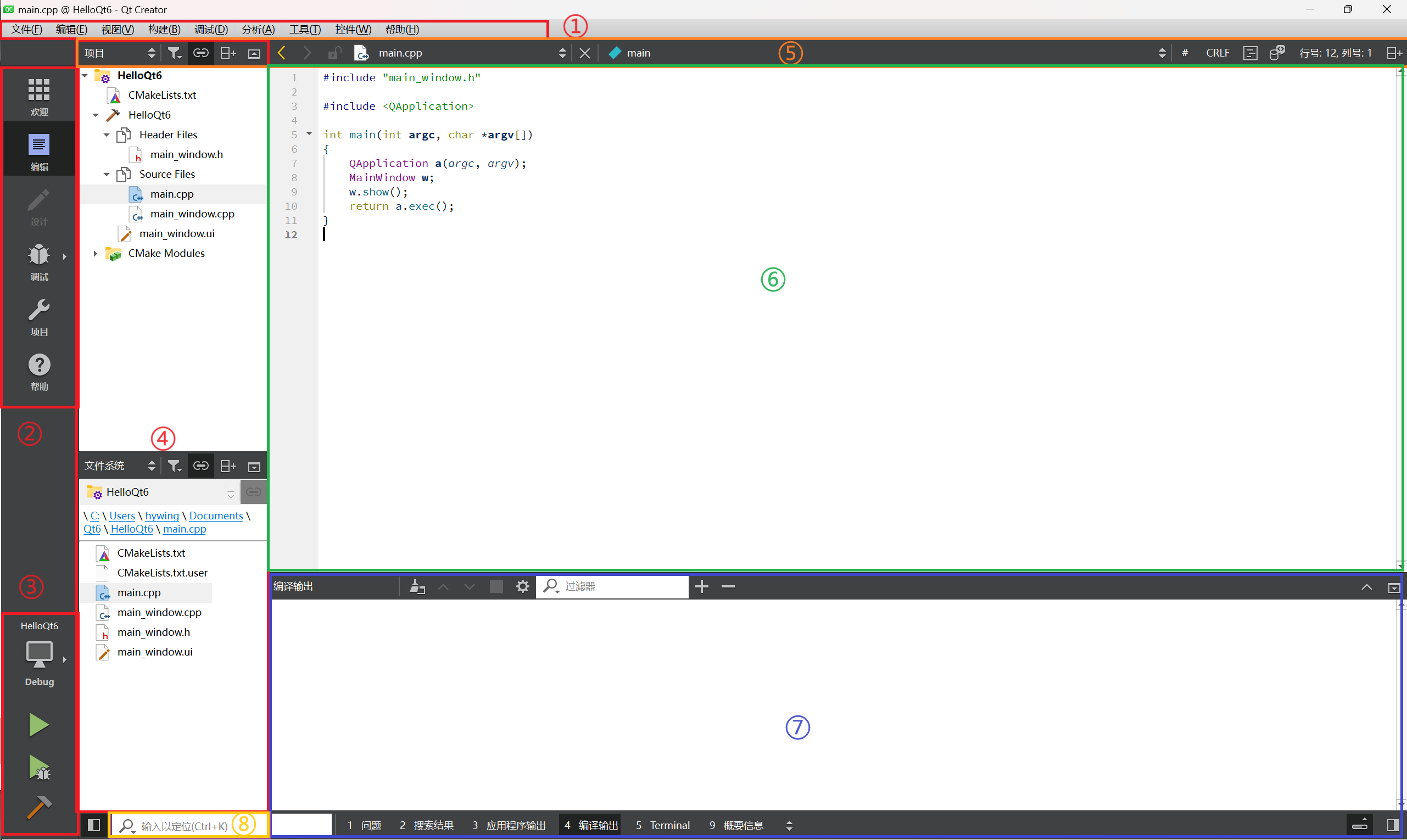
Task: Collapse the HelloQt6 project root
Action: (85, 75)
